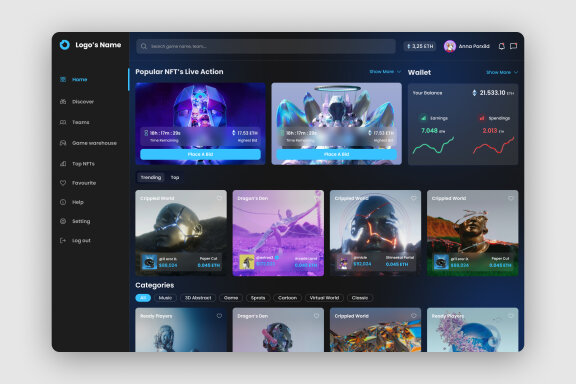The height and width of the screenshot is (384, 576).
Task: Open the chat messages icon
Action: point(514,46)
